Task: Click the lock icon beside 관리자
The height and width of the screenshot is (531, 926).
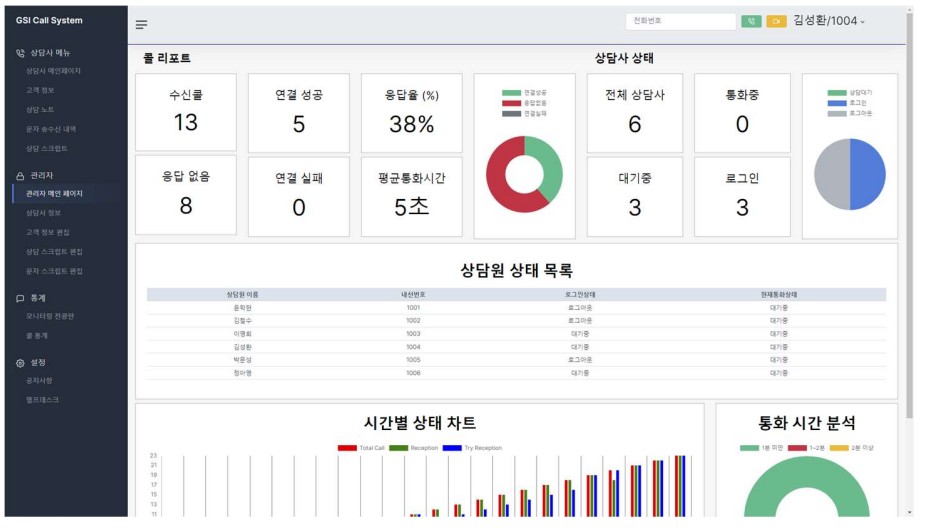Action: click(20, 176)
